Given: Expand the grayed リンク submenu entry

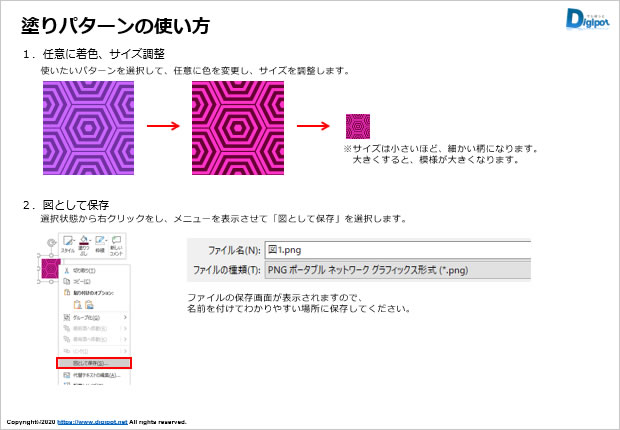Looking at the screenshot, I should coord(94,351).
